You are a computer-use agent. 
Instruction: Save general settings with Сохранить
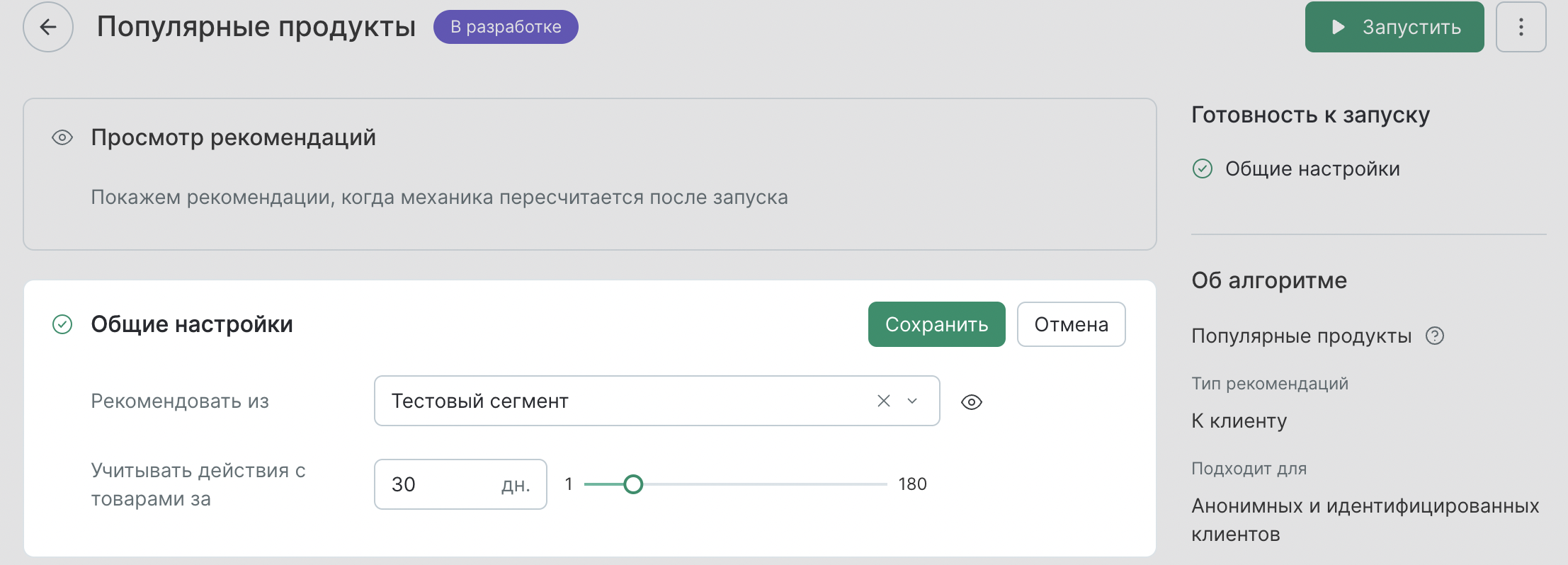[x=936, y=324]
